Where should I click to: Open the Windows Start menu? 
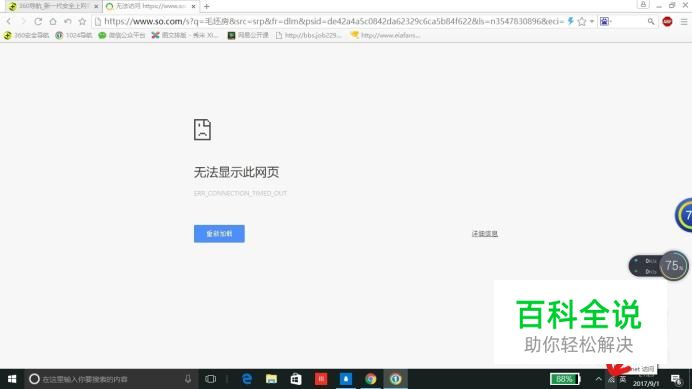[12, 379]
